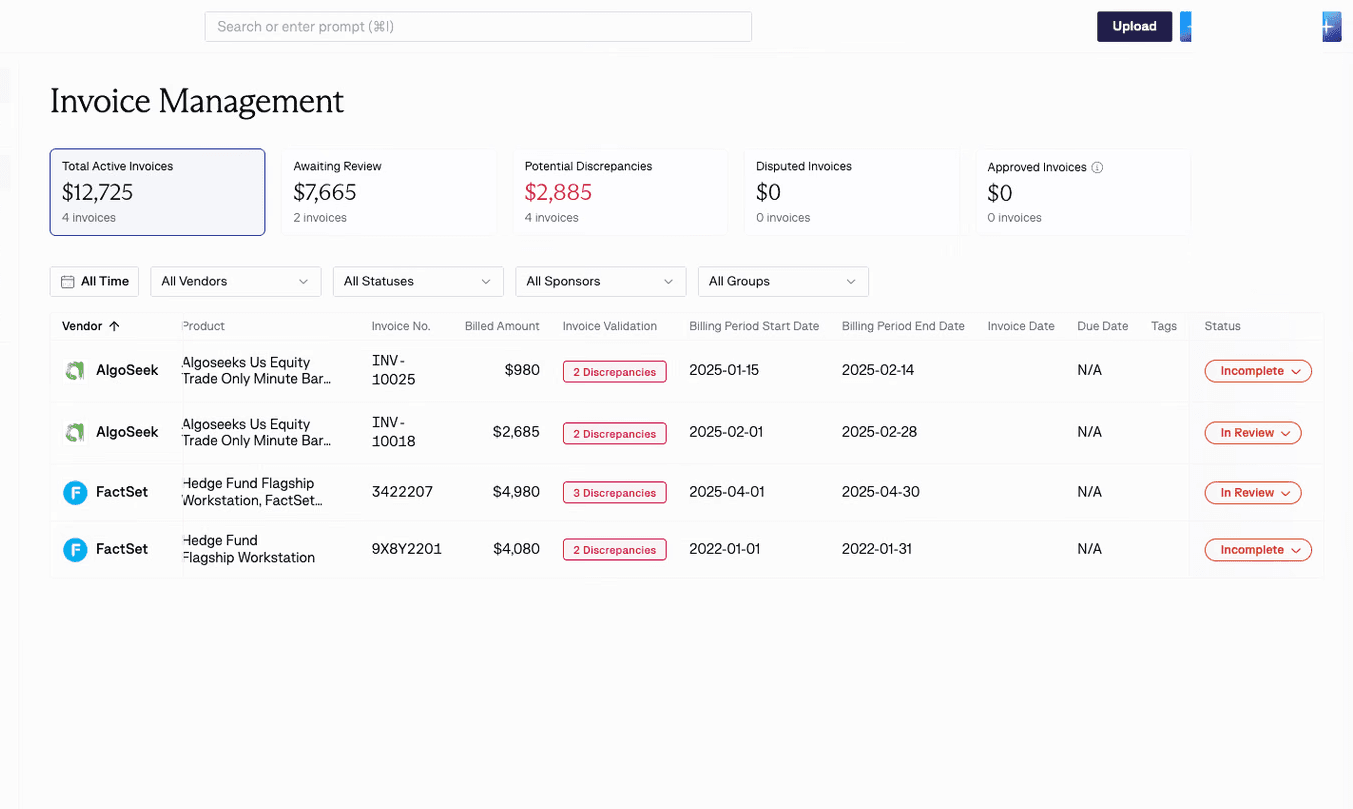Click the FactSet logo in the 9X8Y2201 row
This screenshot has width=1353, height=809.
75,549
